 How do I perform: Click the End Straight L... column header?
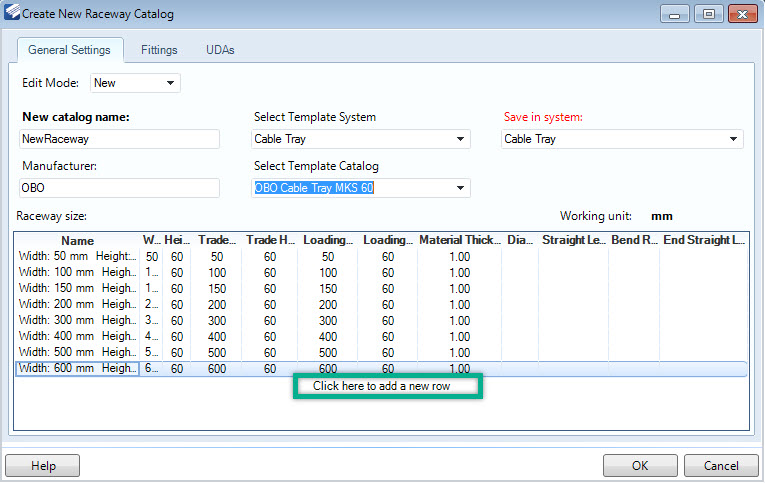coord(704,240)
